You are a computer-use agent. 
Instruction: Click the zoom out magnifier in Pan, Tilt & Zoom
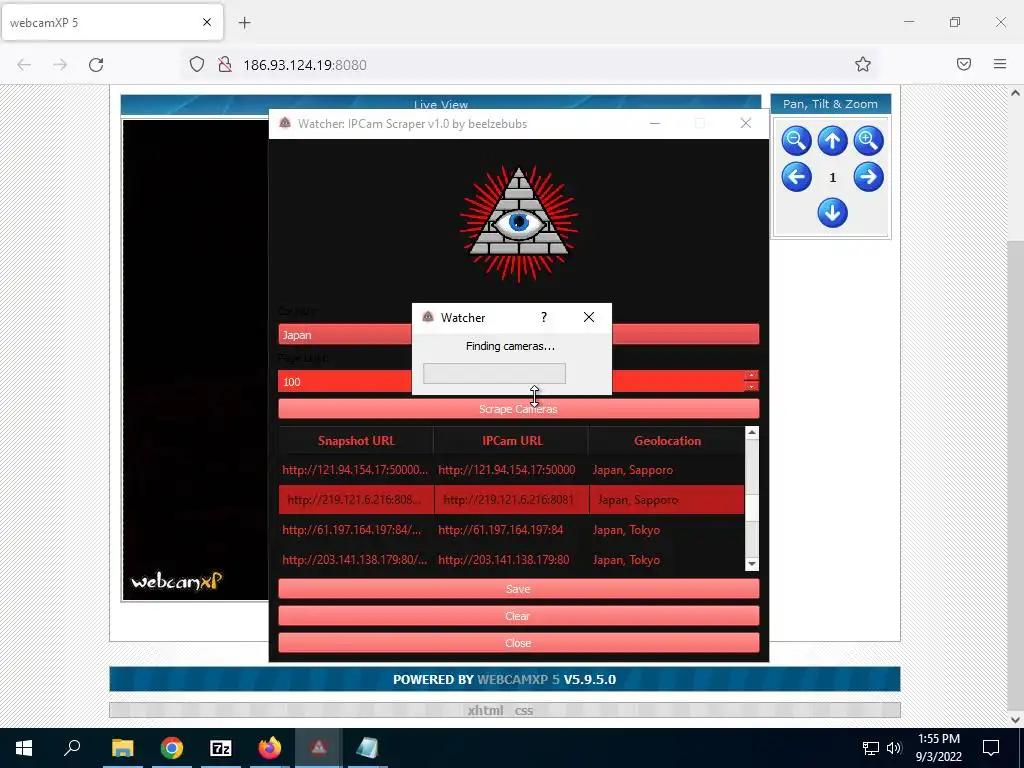pyautogui.click(x=796, y=140)
